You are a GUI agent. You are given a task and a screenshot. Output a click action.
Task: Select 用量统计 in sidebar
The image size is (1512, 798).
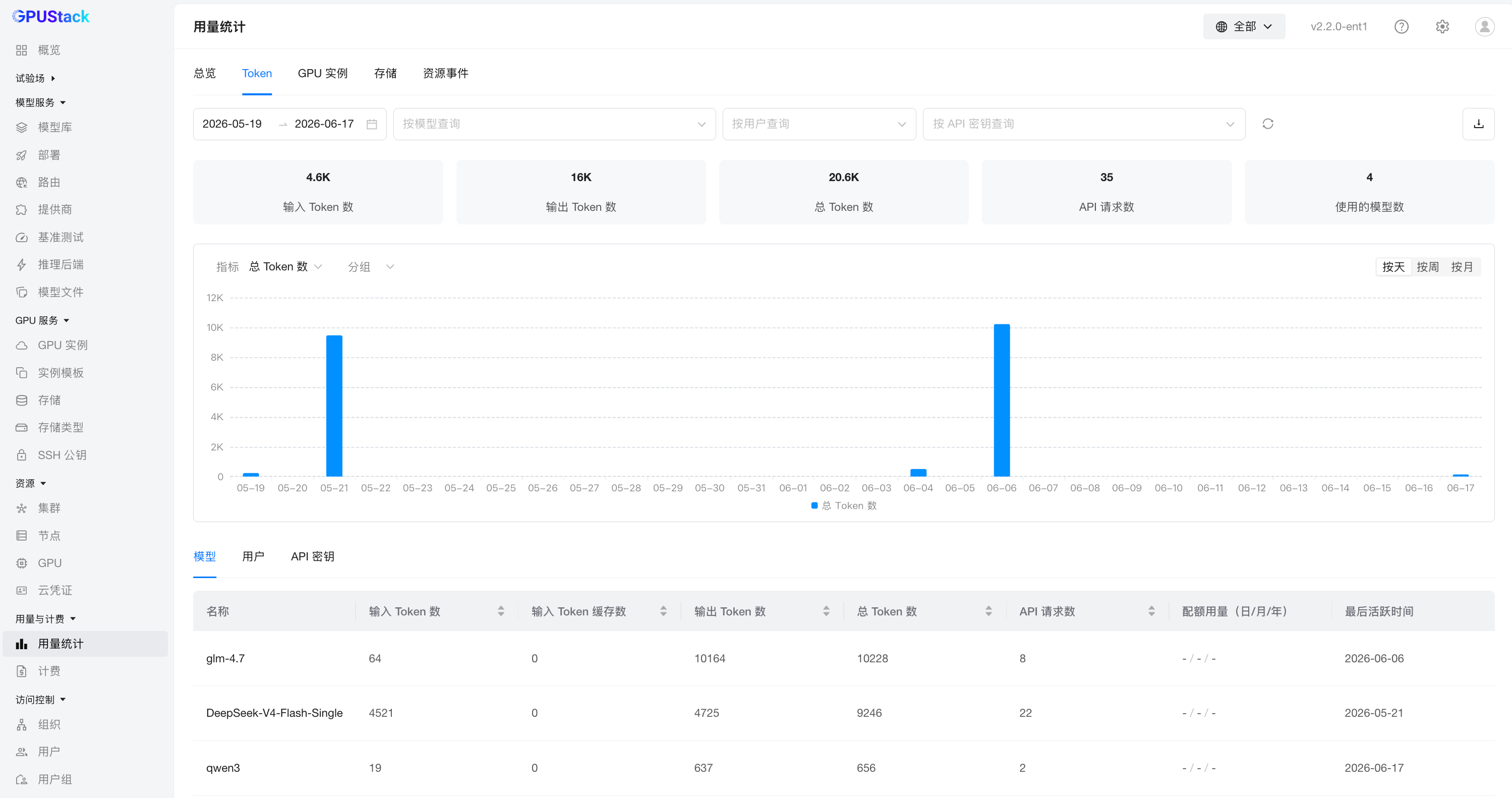click(x=85, y=644)
